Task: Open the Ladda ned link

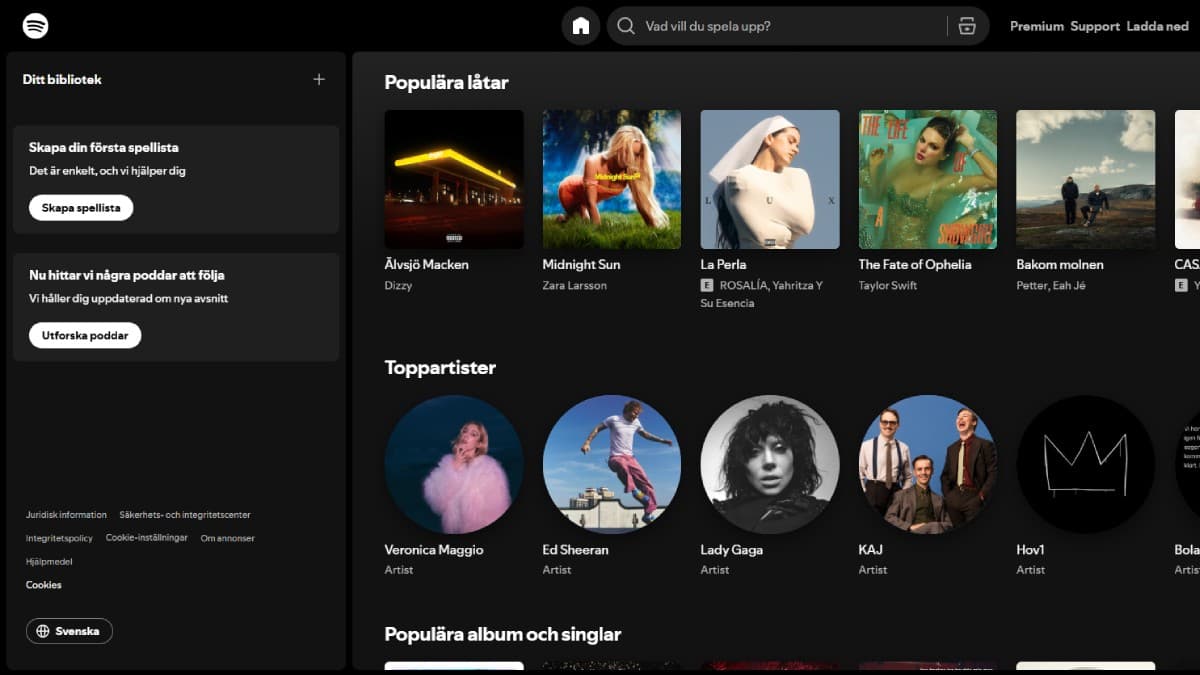Action: [x=1157, y=26]
